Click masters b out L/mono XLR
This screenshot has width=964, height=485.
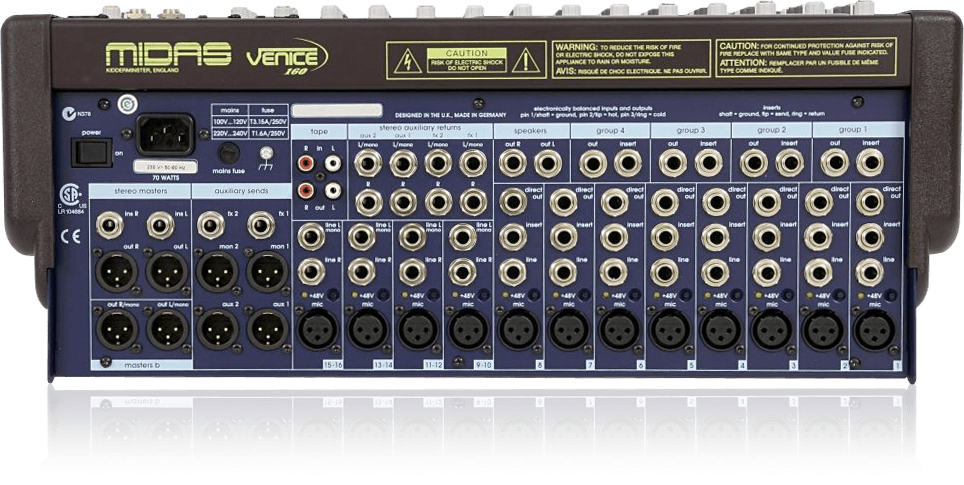(167, 329)
